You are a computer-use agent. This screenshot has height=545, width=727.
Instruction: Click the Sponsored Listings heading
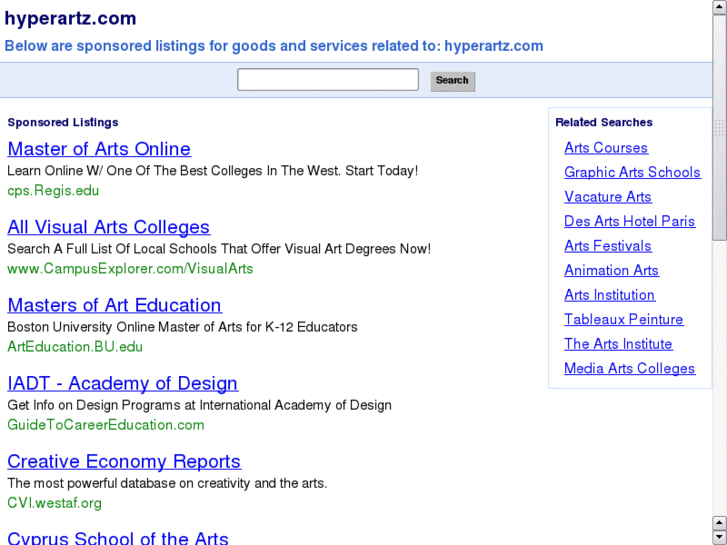click(63, 122)
